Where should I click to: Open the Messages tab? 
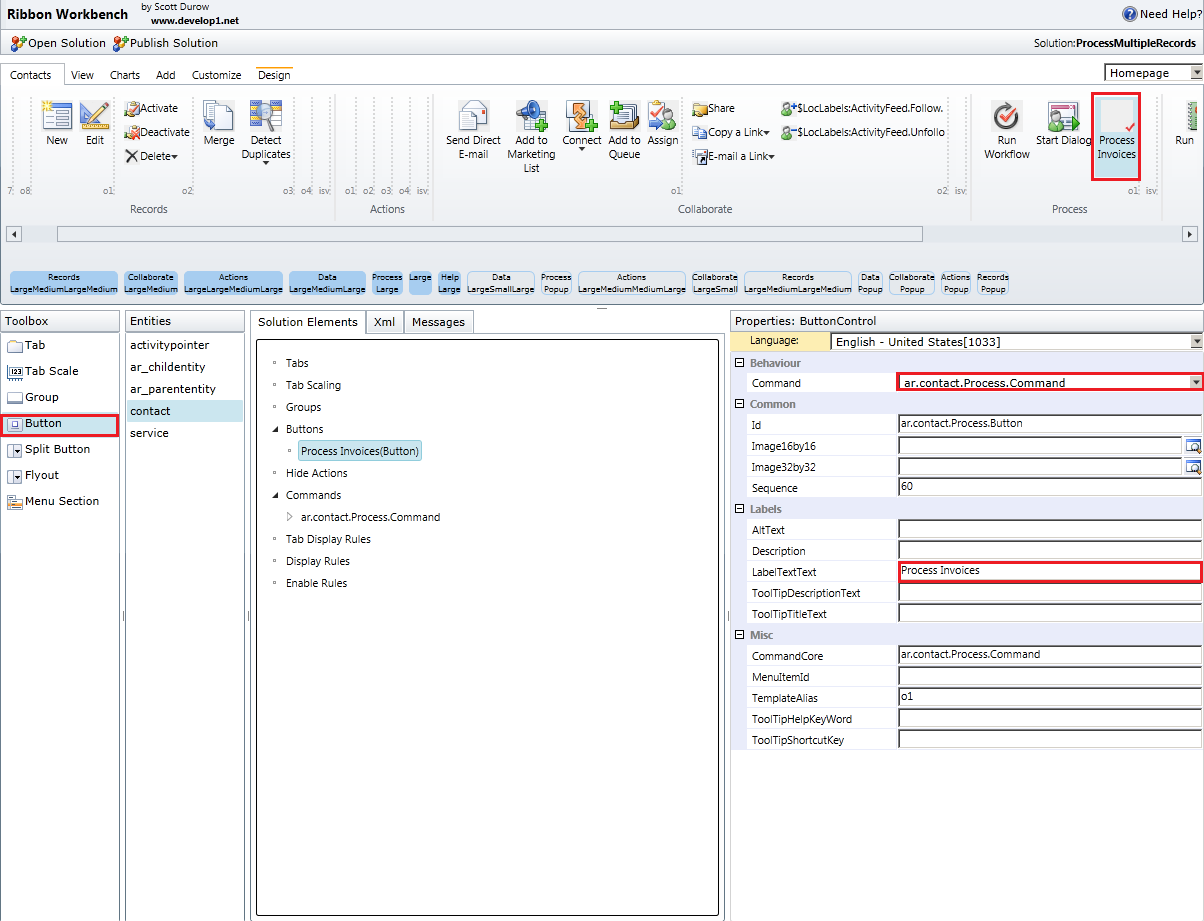pos(438,322)
